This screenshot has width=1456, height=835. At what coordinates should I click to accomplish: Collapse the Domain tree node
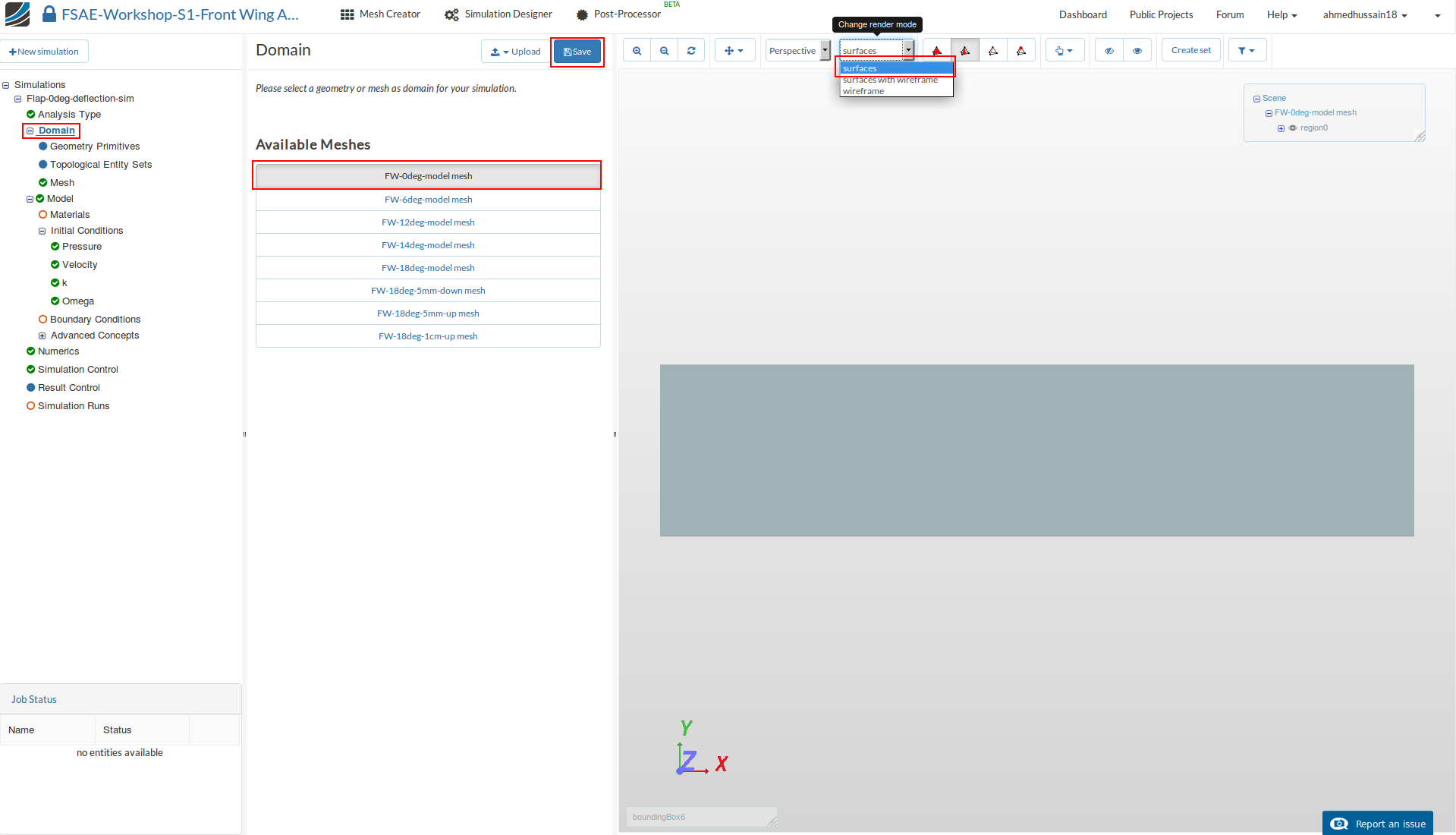[30, 131]
